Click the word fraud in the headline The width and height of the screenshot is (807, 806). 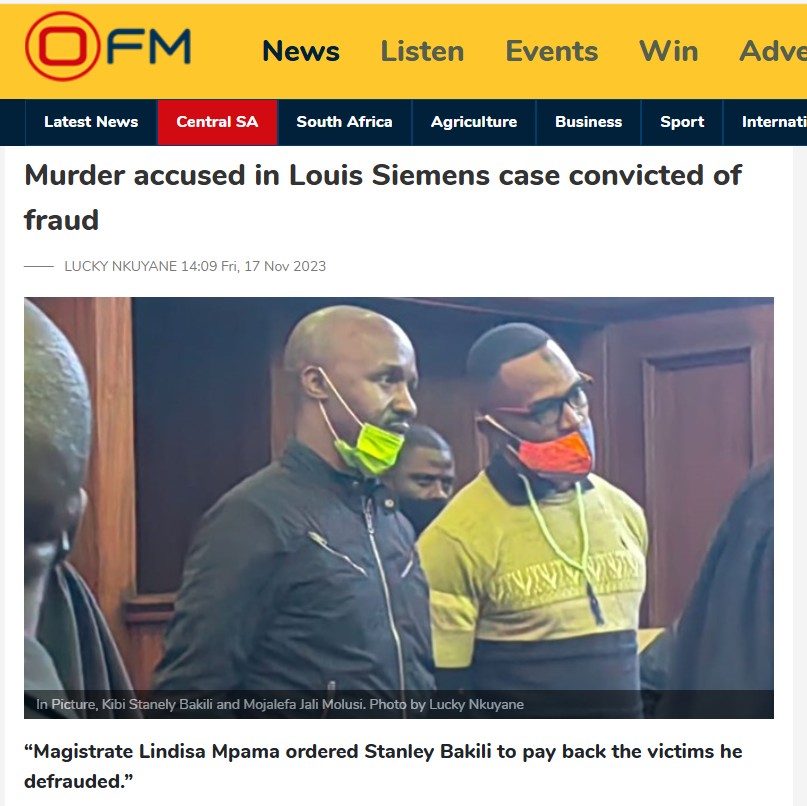coord(61,220)
